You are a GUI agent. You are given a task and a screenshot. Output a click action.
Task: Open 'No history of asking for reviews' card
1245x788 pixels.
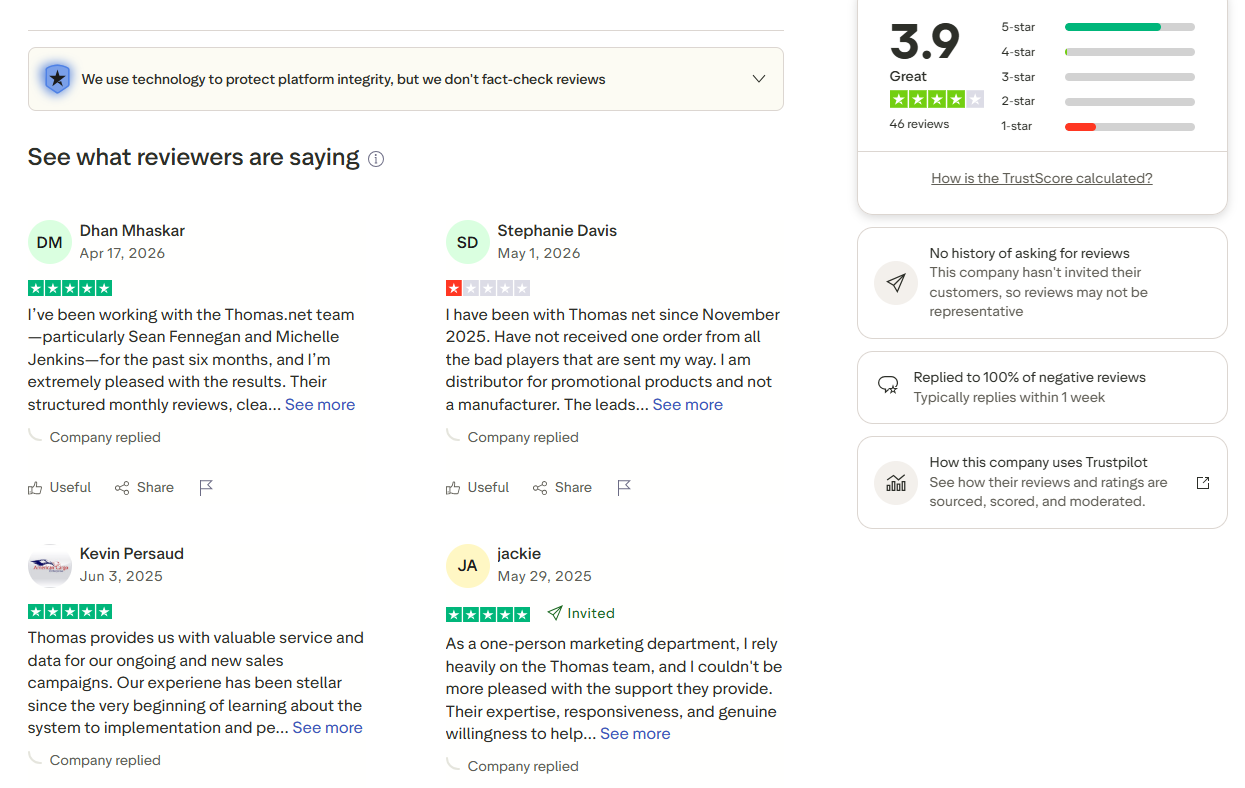[1042, 283]
